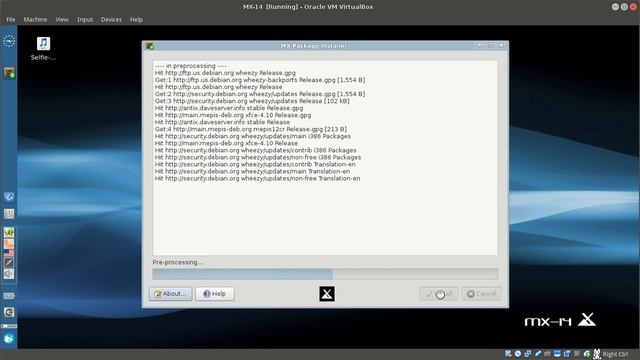
Task: Open the Xfce start menu mouse icon
Action: [9, 338]
